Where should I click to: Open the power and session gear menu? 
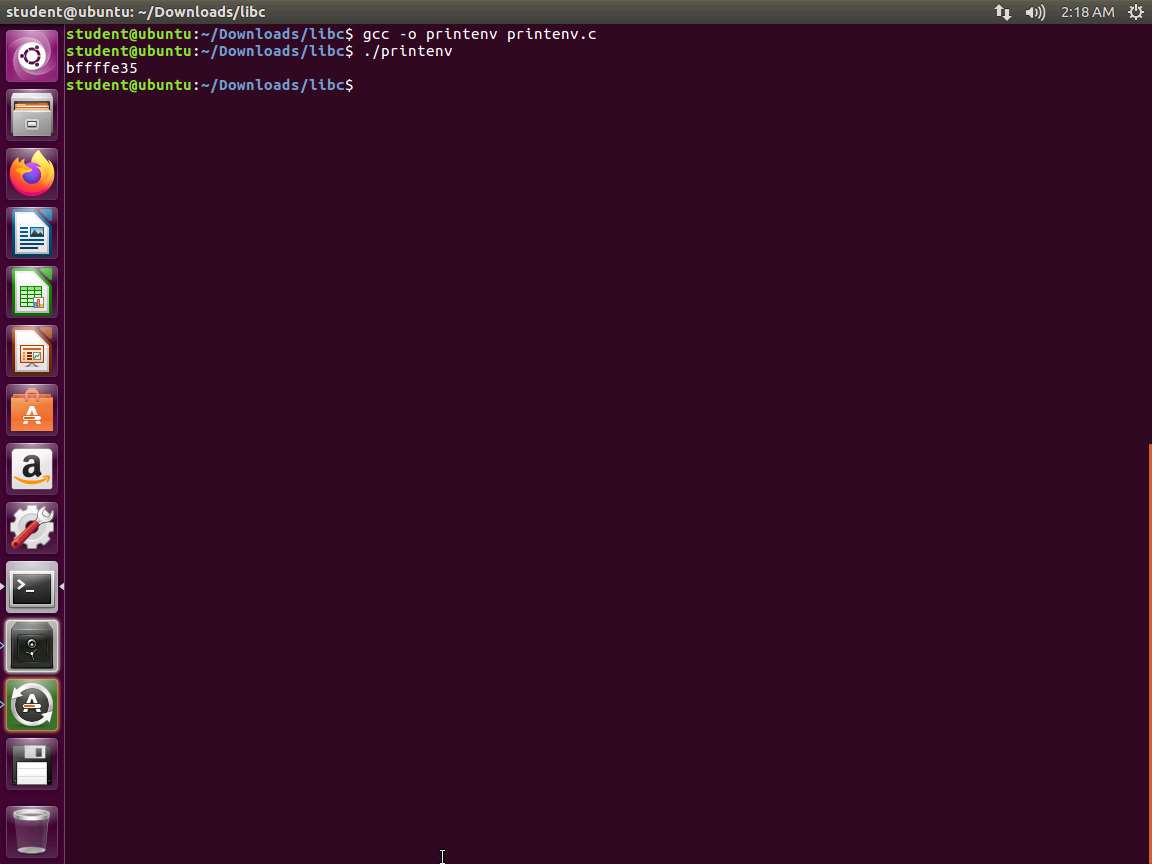(x=1135, y=12)
